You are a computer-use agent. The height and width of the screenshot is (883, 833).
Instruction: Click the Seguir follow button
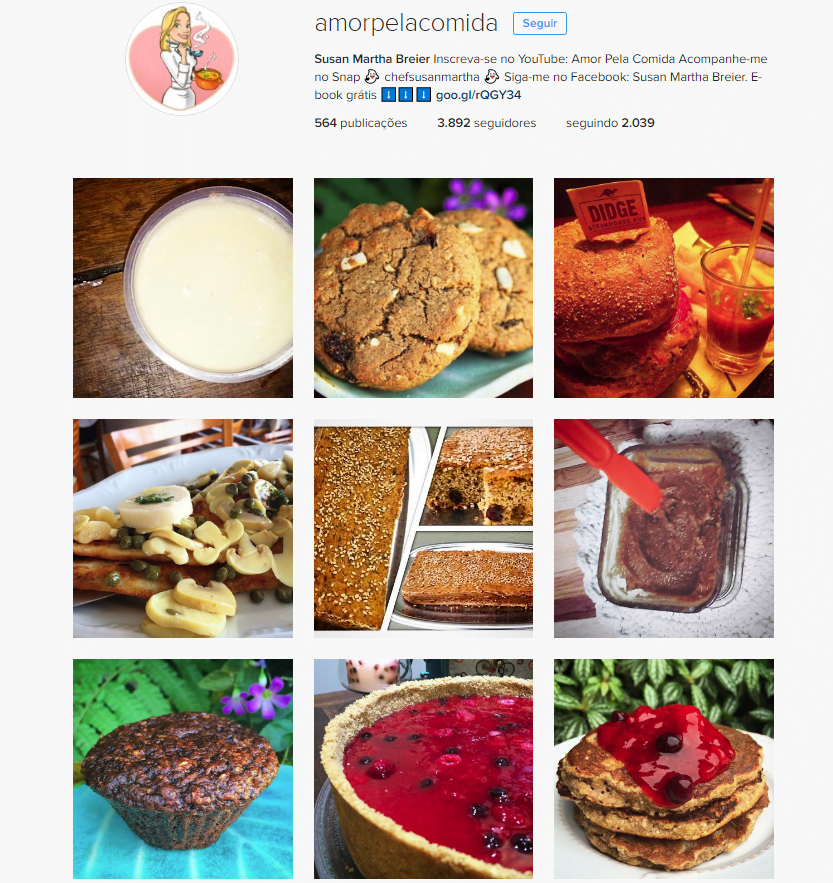pyautogui.click(x=540, y=24)
